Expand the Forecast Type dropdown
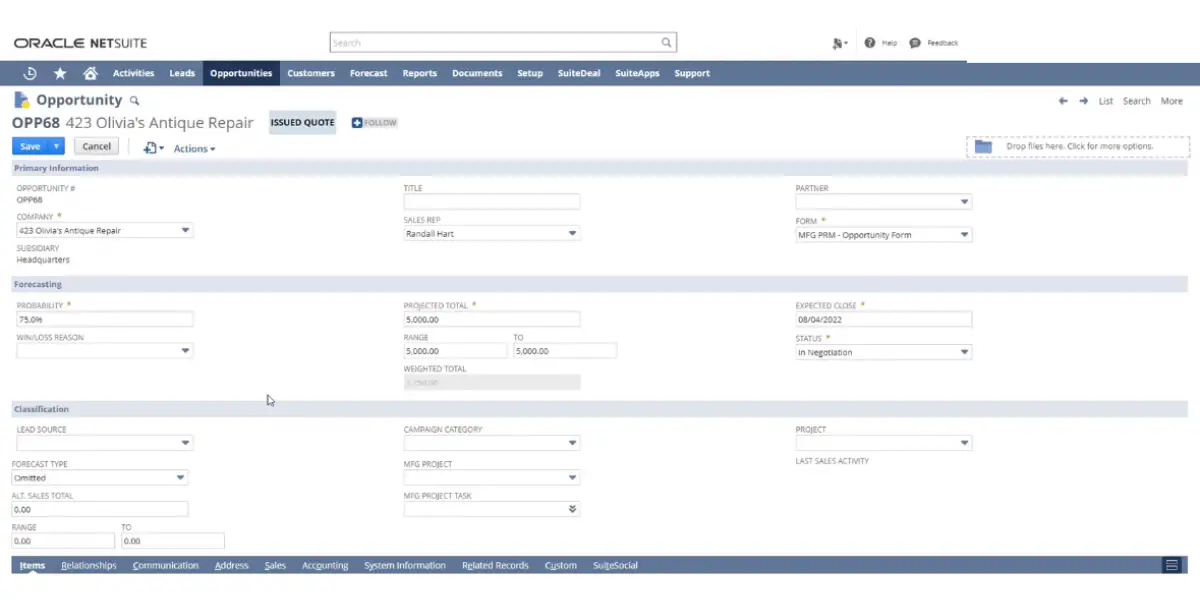The image size is (1200, 600). tap(181, 478)
